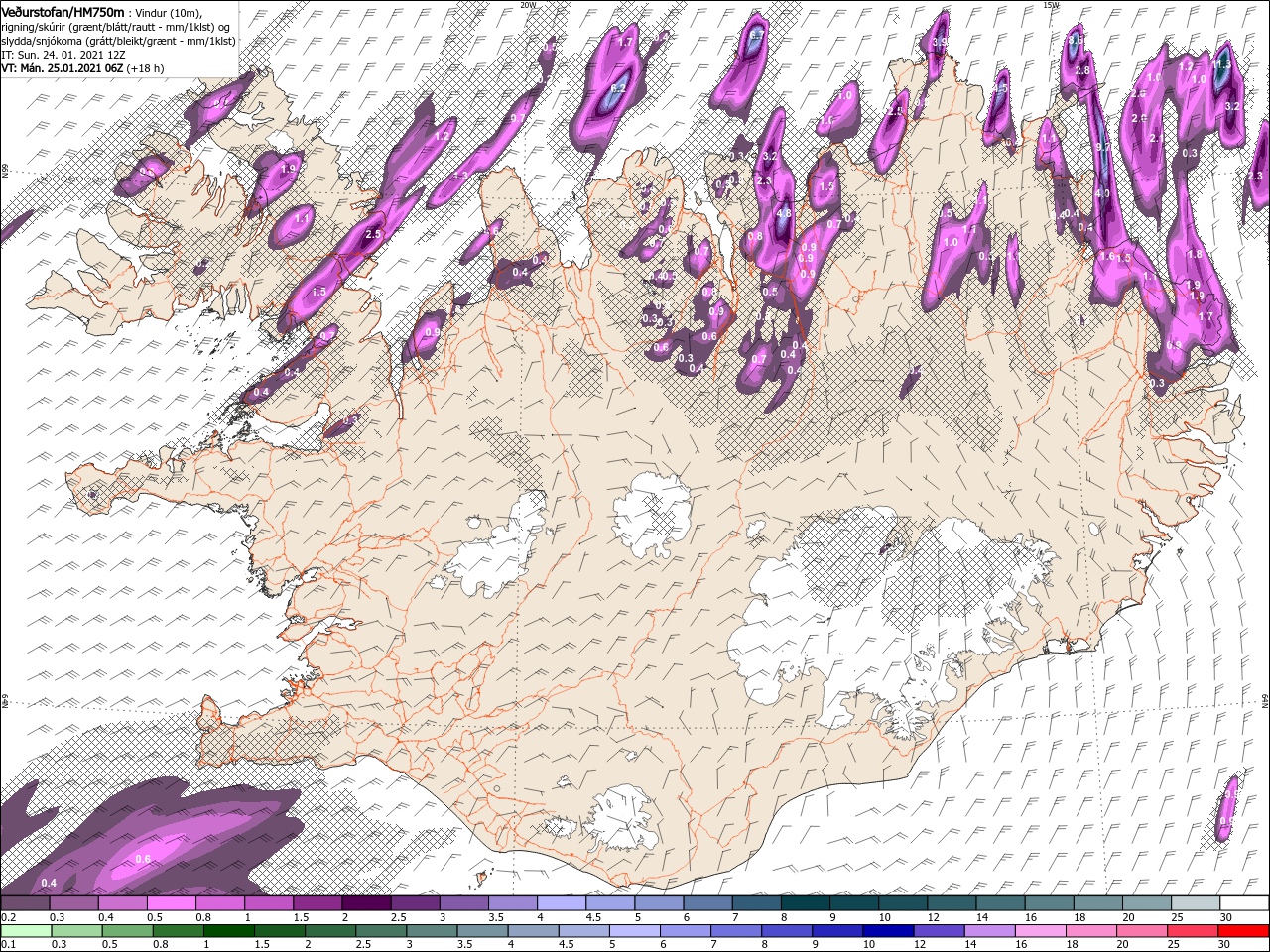Screen dimensions: 1270x952
Task: Select the mauve 0.3 swatch in the top legend row
Action: pos(74,902)
